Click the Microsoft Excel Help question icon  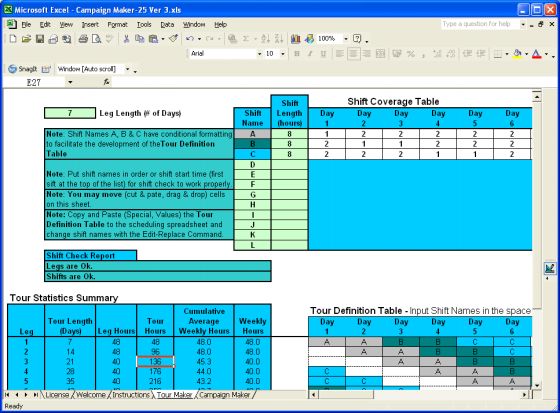[357, 39]
